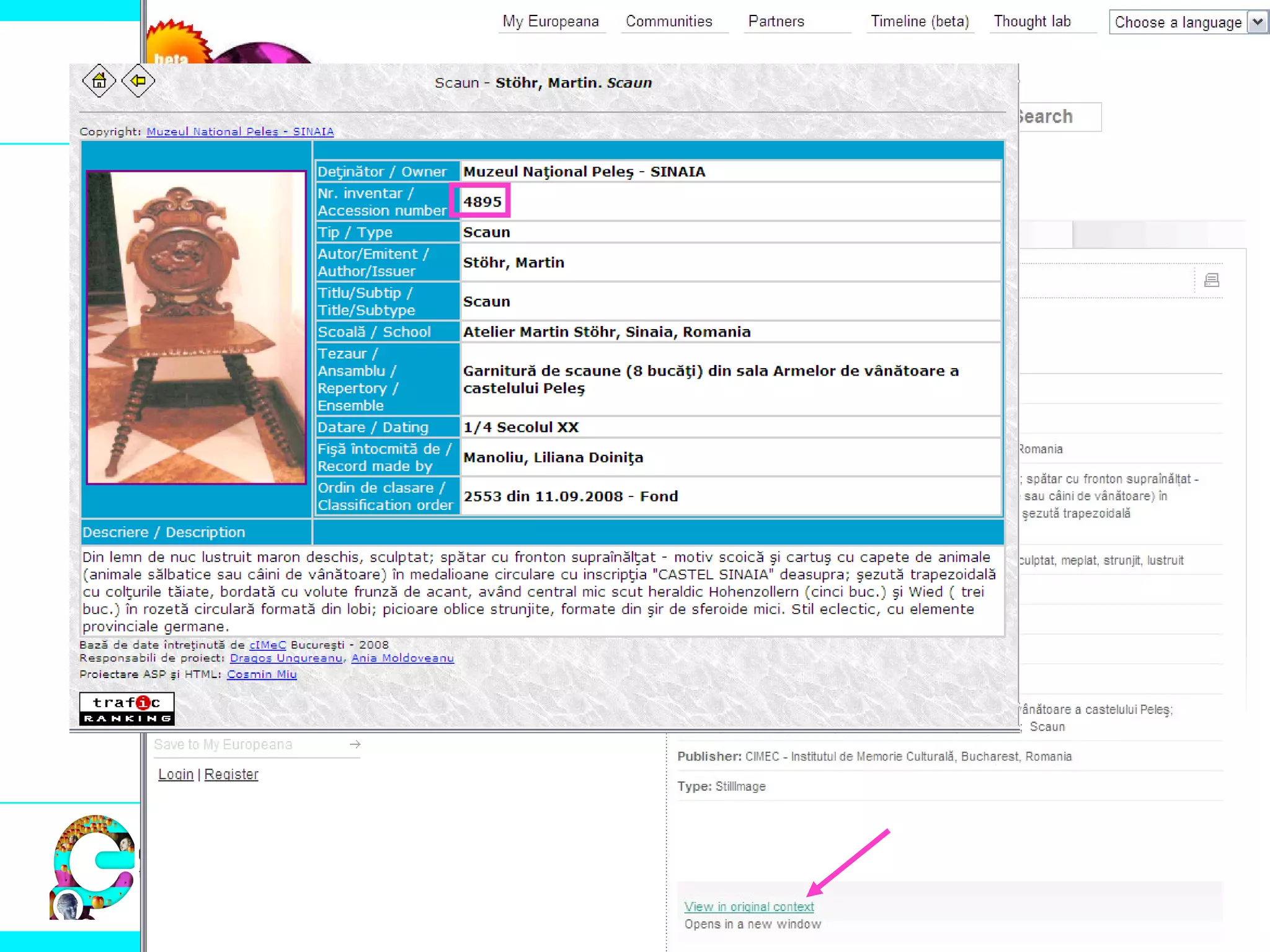Click the print icon on right panel
The width and height of the screenshot is (1270, 952).
tap(1211, 280)
